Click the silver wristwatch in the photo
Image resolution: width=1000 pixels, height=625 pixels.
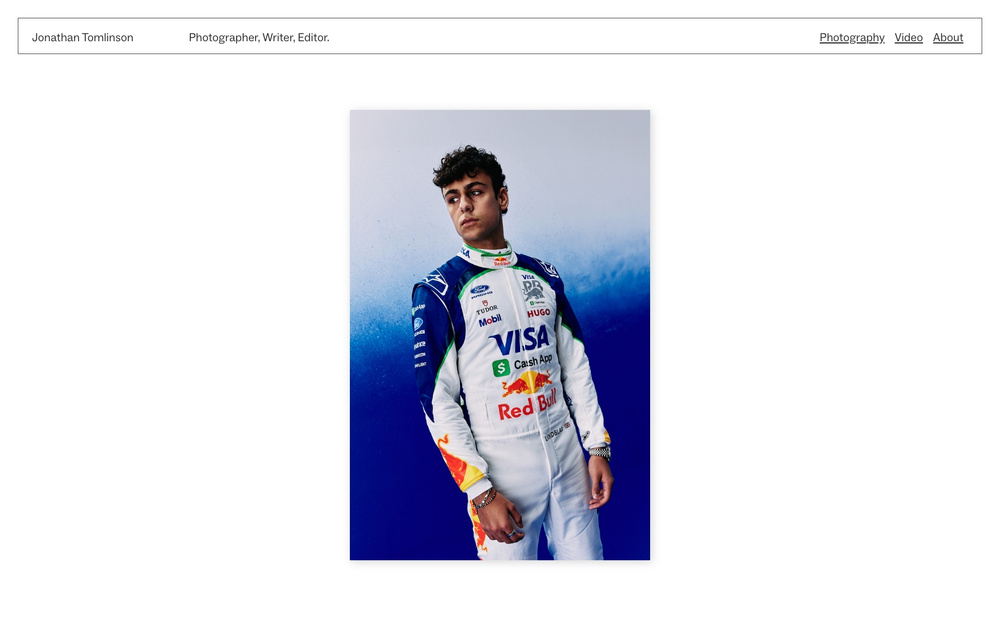coord(599,453)
